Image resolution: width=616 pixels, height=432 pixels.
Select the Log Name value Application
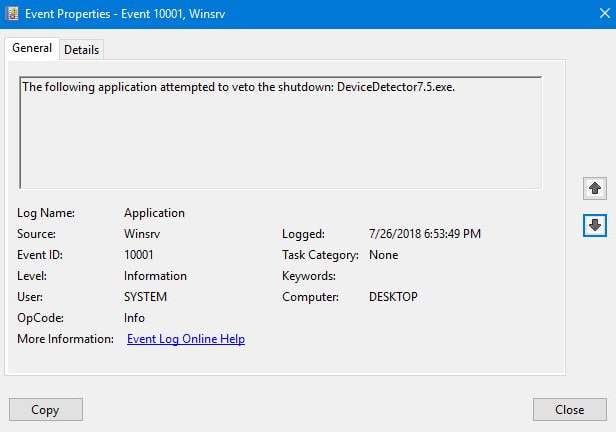[154, 213]
